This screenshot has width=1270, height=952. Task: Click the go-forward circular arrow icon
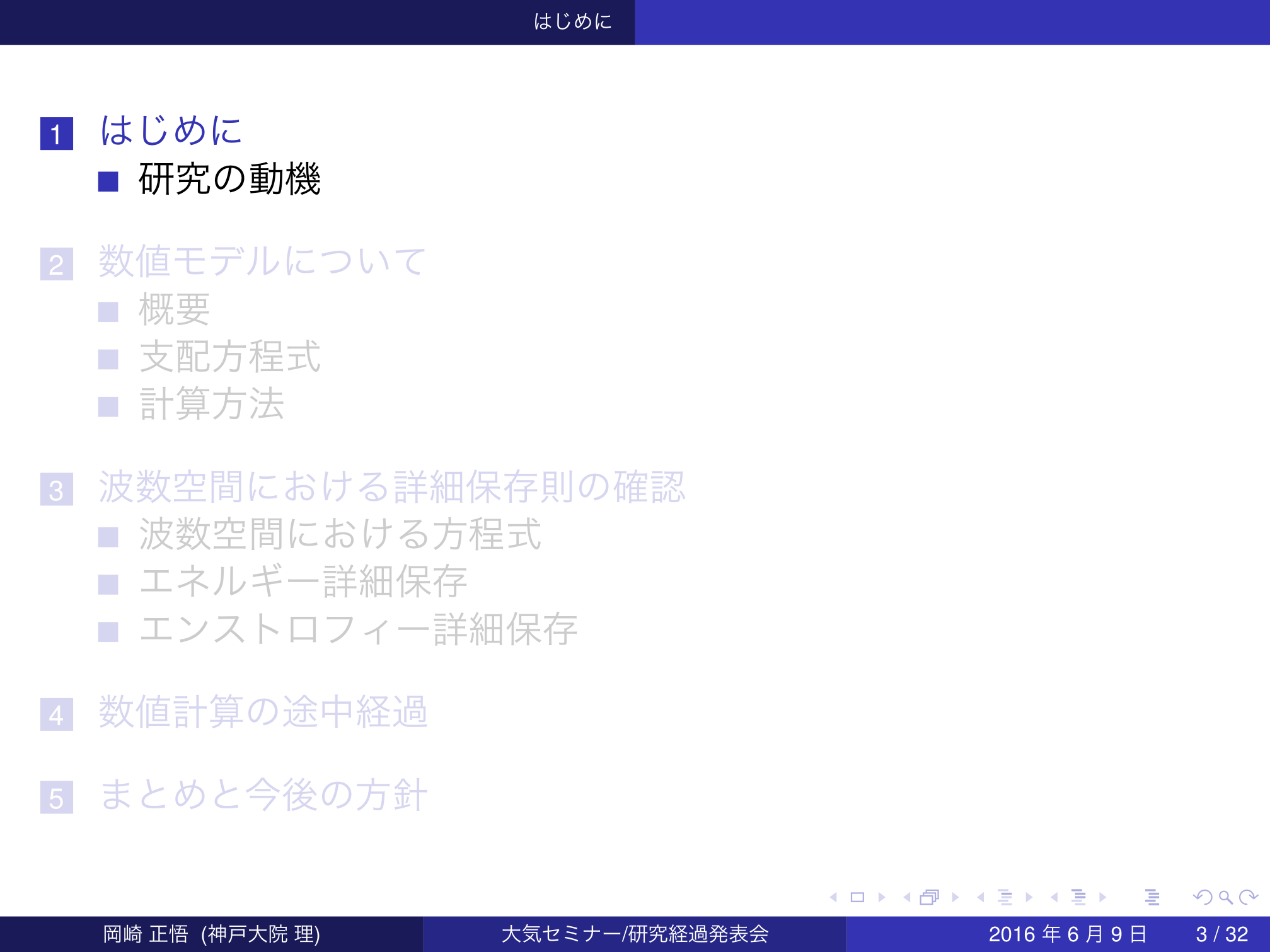(1248, 897)
